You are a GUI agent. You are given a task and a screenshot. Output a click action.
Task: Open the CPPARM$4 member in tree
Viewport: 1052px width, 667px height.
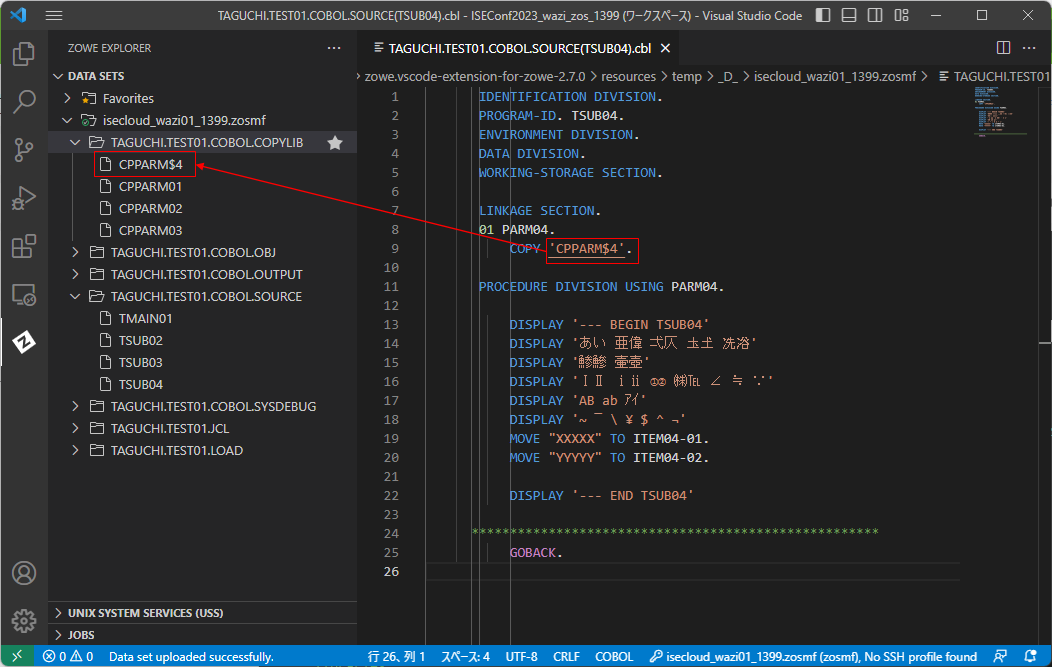[x=150, y=164]
